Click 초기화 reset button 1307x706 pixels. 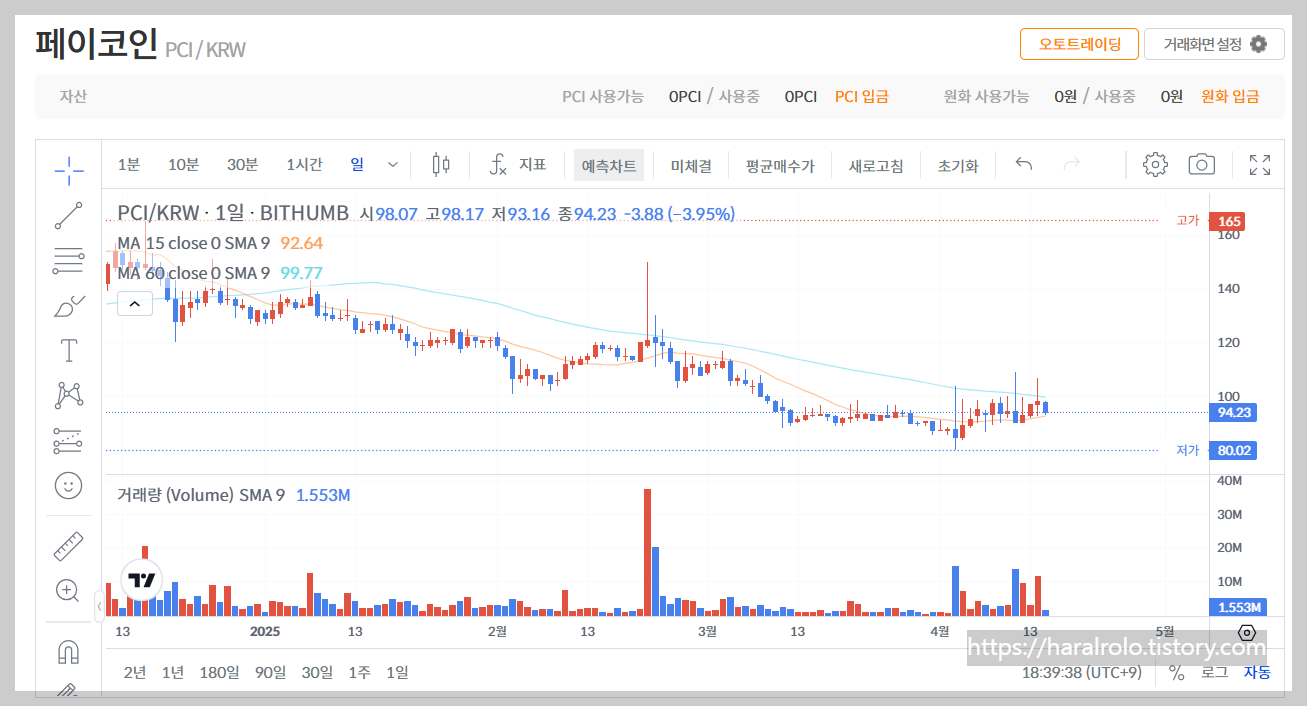pos(958,166)
